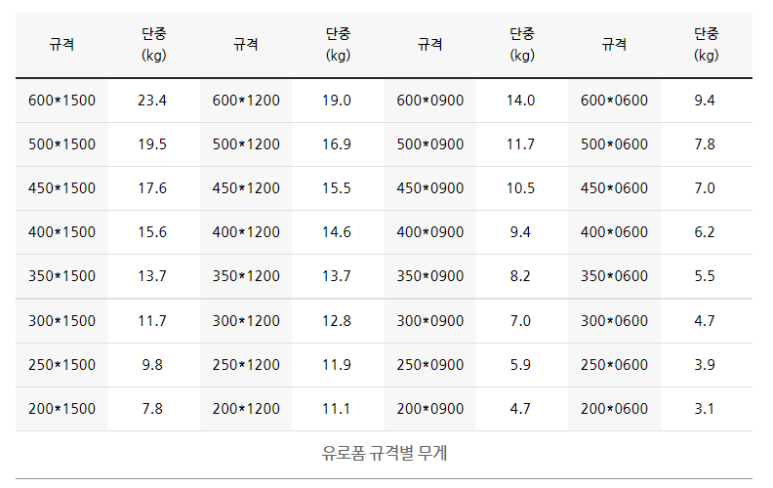This screenshot has height=488, width=773.
Task: Choose the 200*0900 size cell
Action: point(430,409)
